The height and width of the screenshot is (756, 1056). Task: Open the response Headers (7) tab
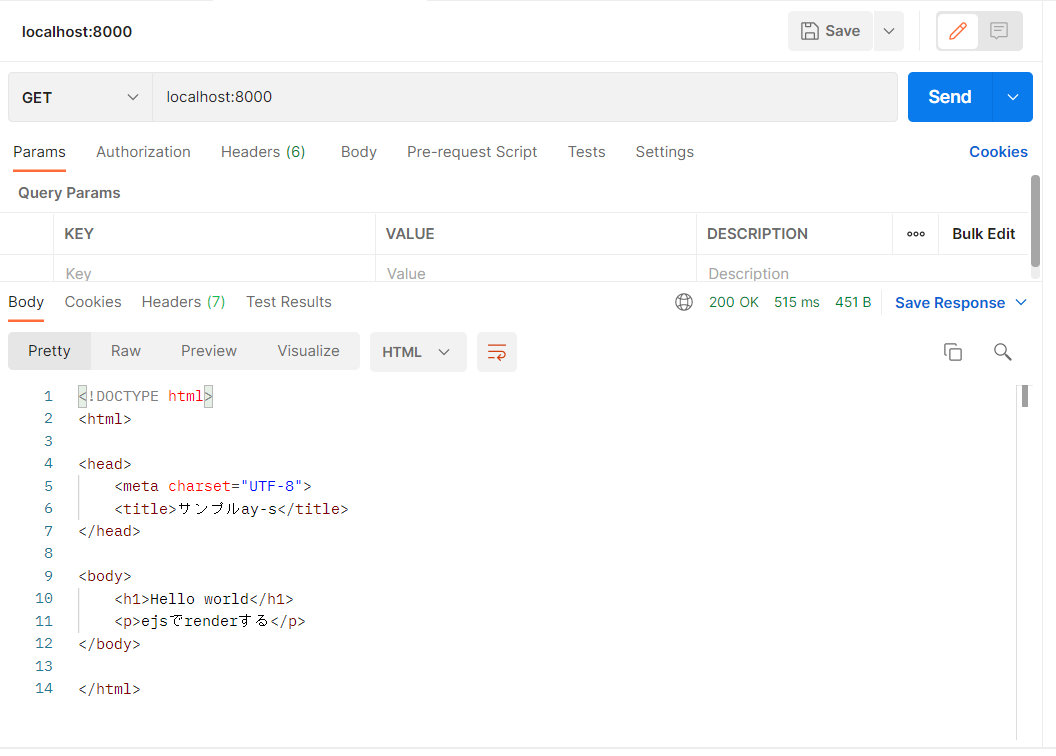coord(183,302)
